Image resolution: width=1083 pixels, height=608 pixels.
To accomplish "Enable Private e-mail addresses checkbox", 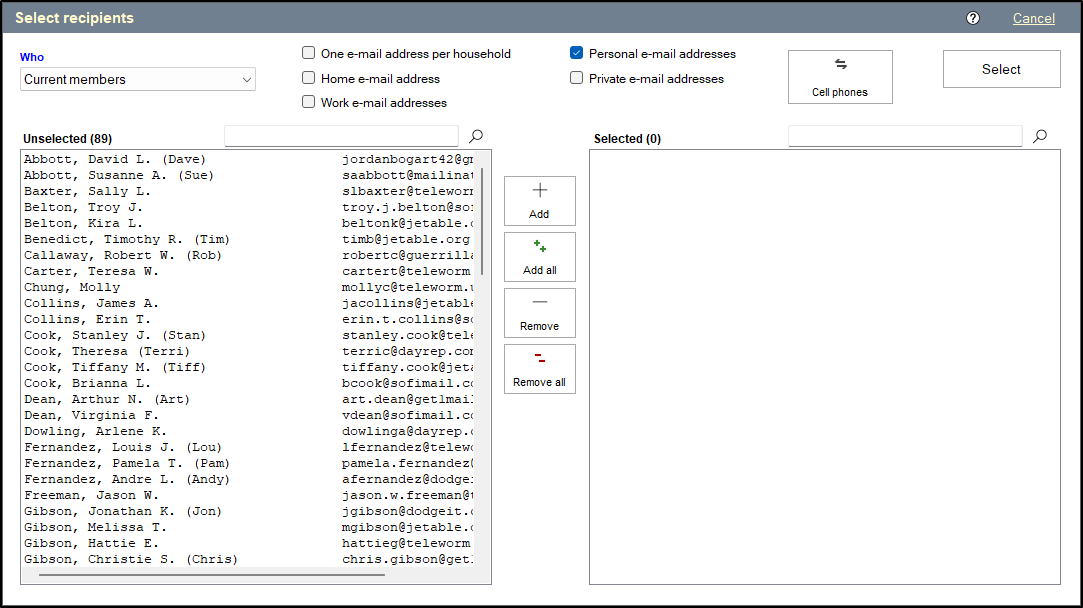I will (x=577, y=78).
